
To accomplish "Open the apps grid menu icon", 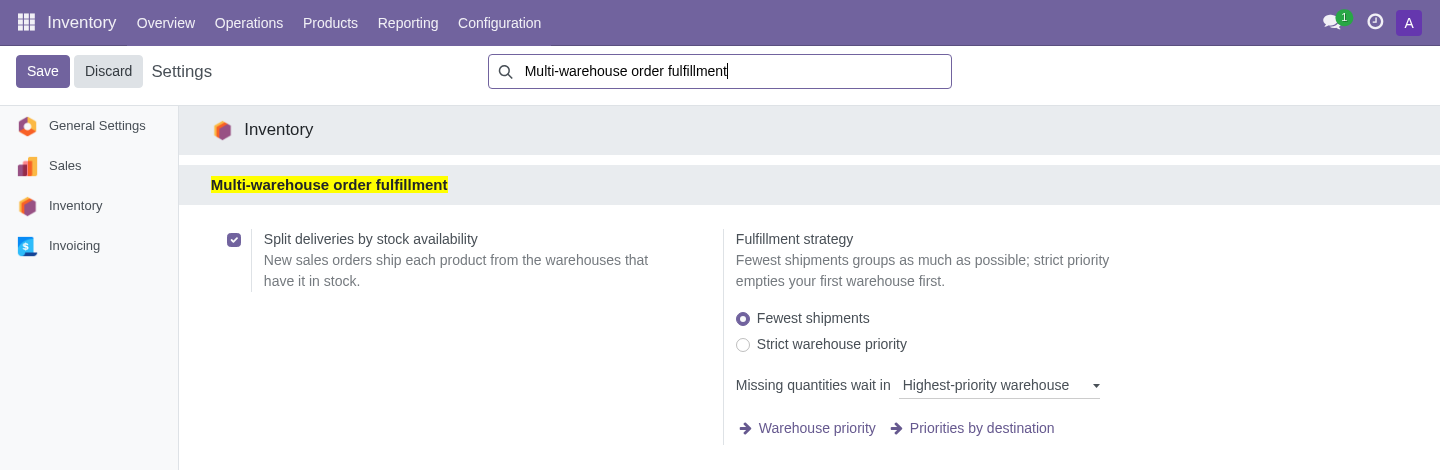I will click(26, 22).
